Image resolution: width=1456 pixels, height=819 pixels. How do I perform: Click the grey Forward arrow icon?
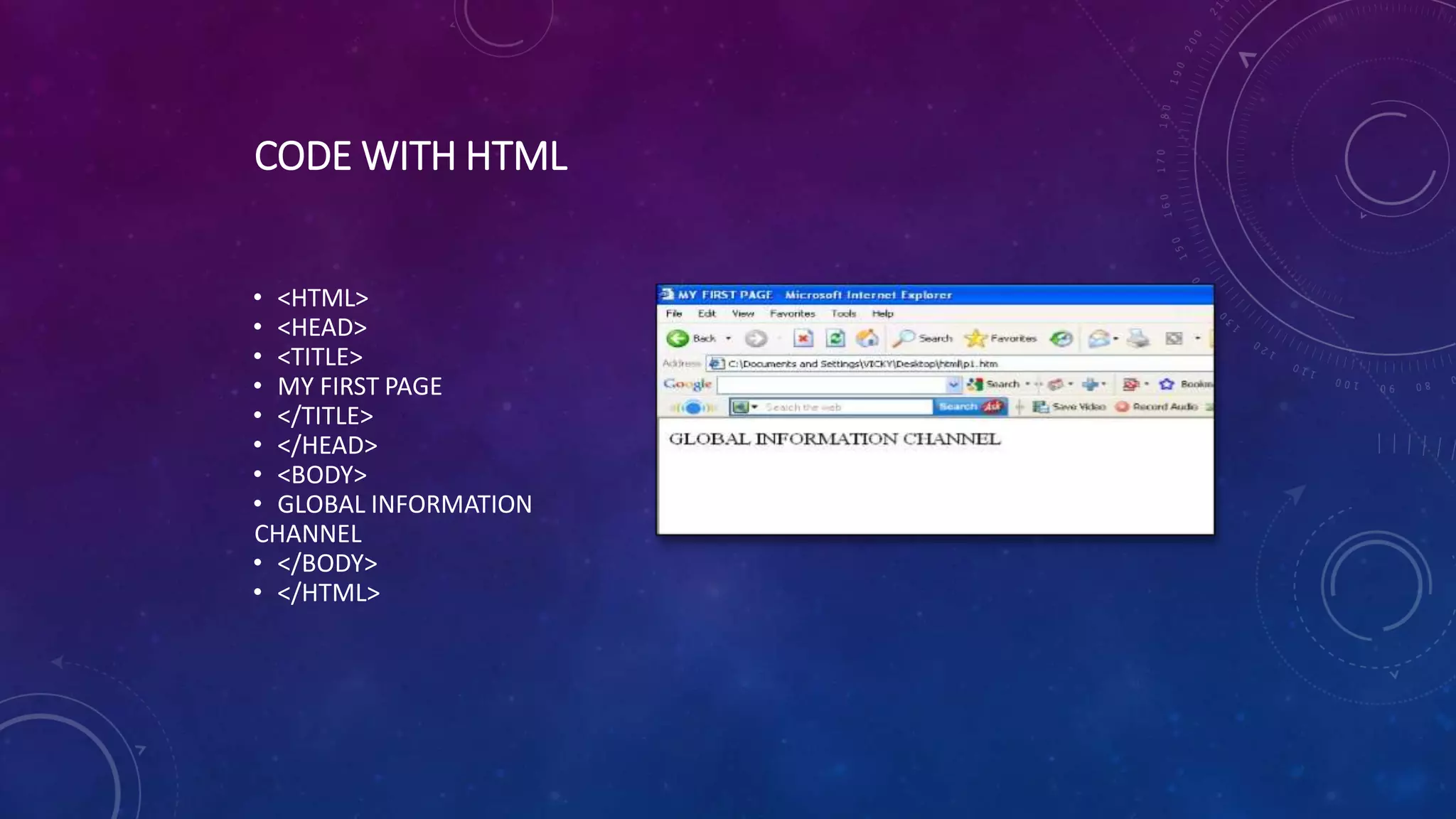(756, 338)
